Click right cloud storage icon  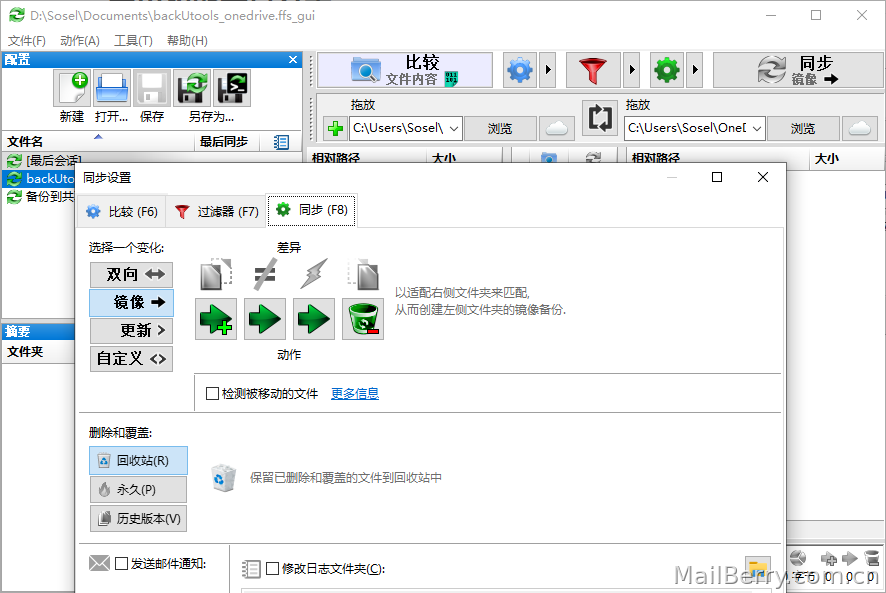[860, 128]
